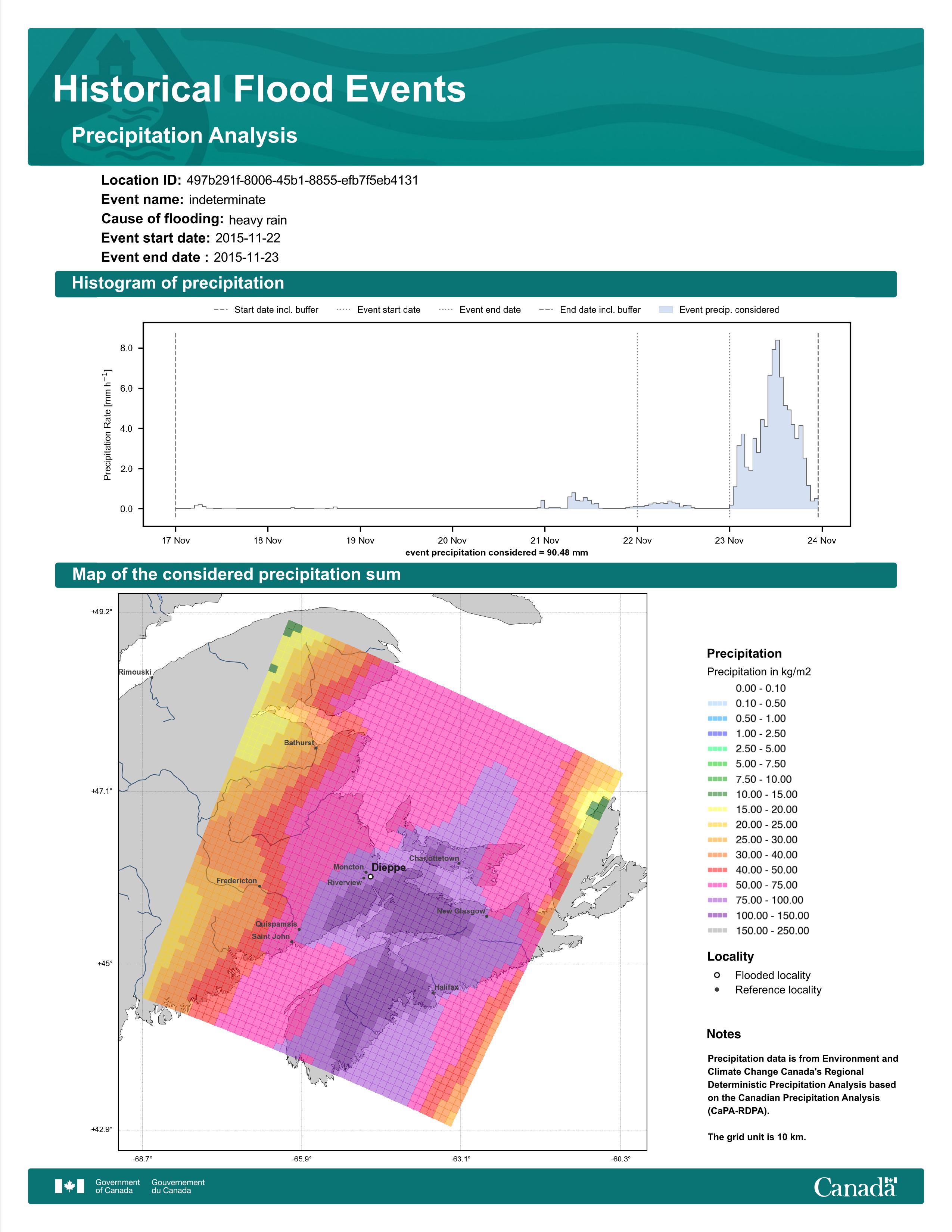
Task: Click the Quispamsis reference locality dot
Action: [299, 930]
